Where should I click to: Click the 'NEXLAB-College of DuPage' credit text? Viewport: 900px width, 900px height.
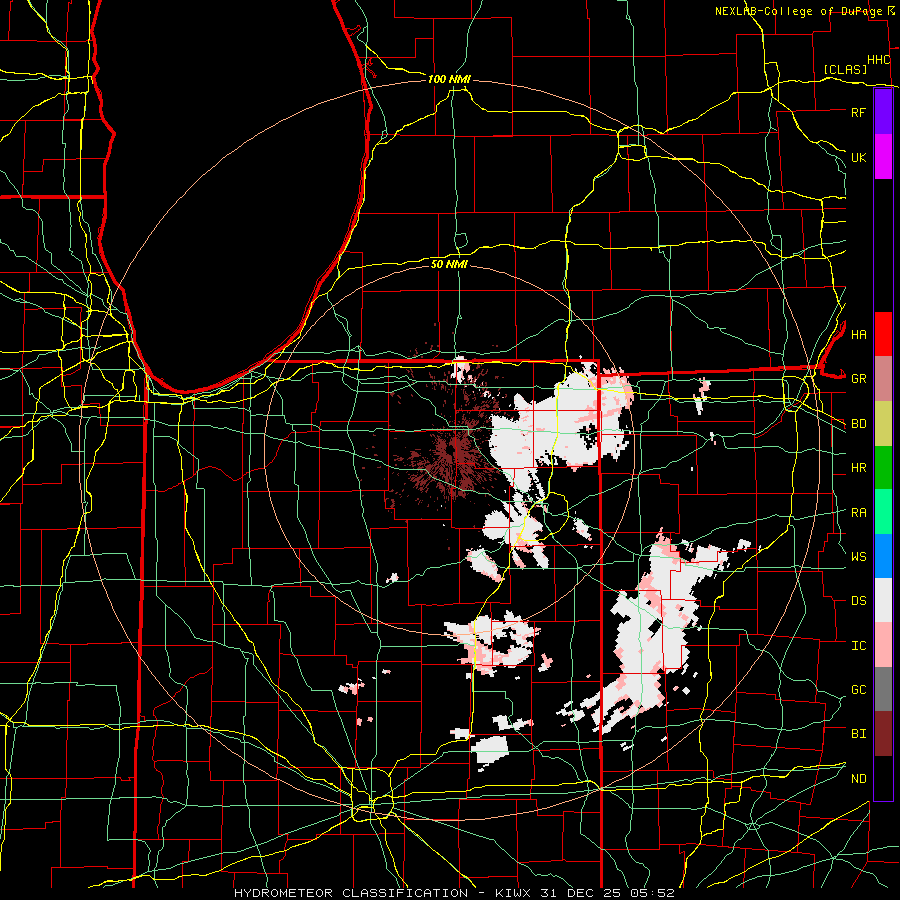point(798,11)
